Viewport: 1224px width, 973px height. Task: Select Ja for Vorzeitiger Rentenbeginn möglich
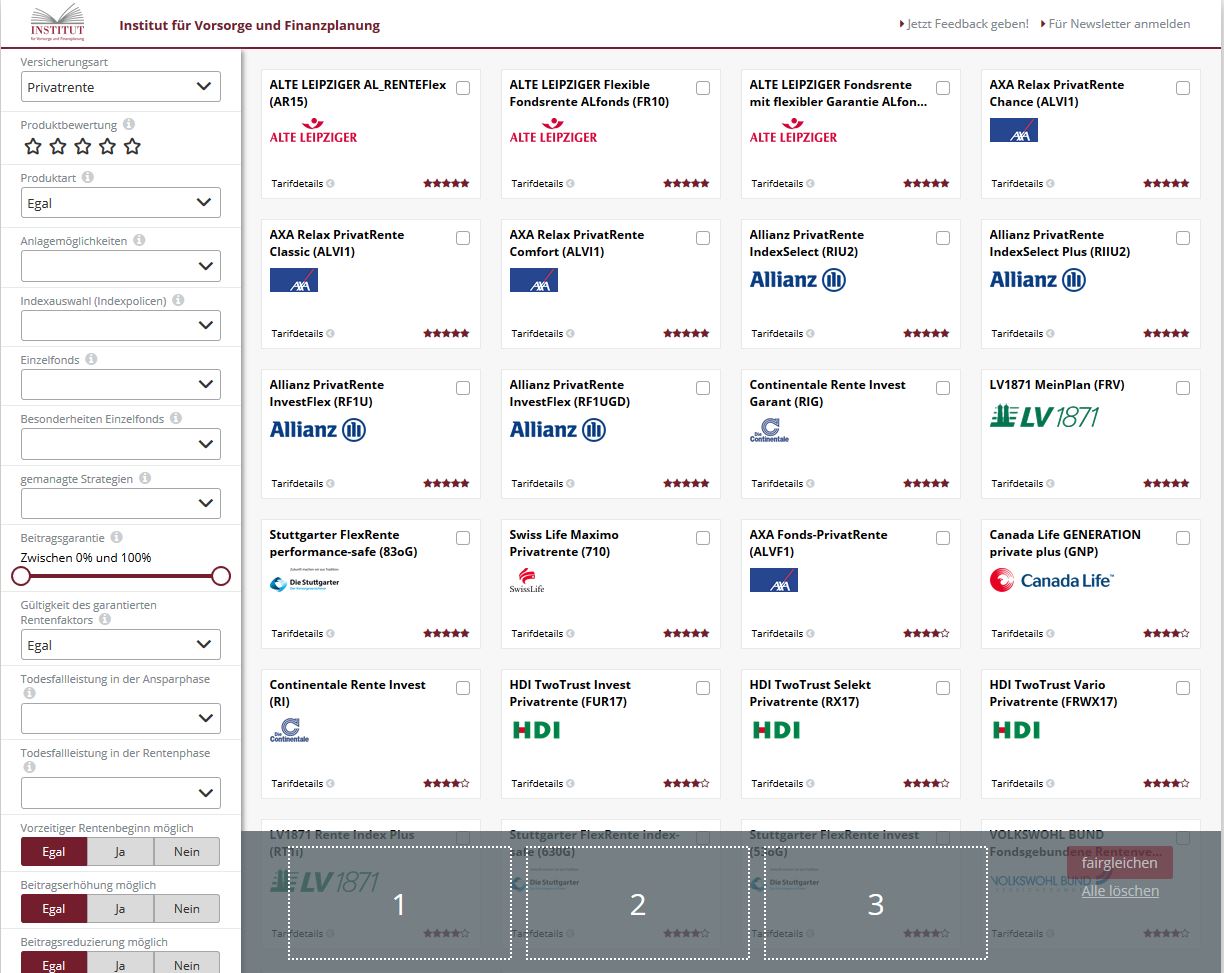point(120,852)
